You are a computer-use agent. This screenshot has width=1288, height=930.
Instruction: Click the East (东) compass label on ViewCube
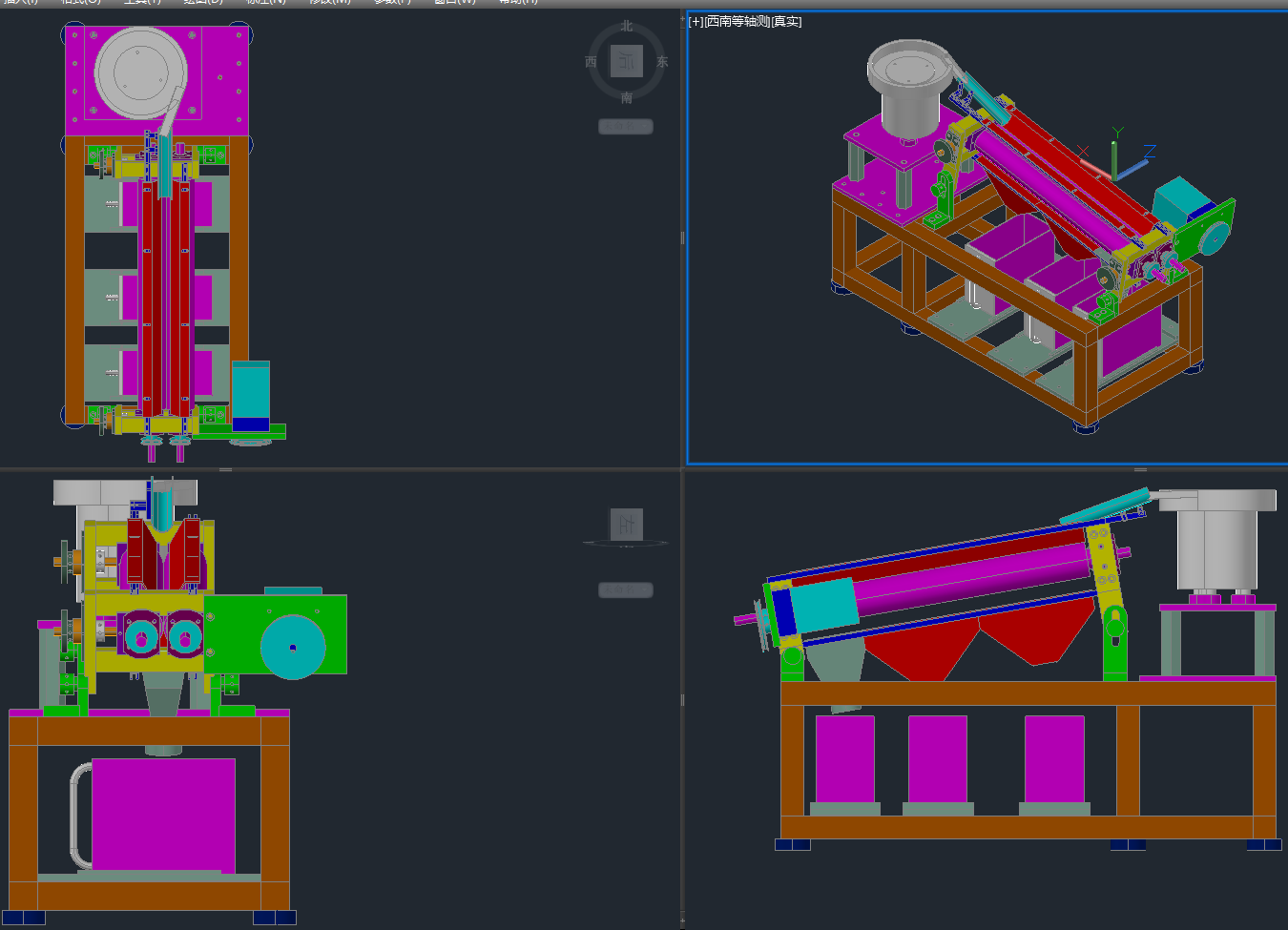click(662, 62)
